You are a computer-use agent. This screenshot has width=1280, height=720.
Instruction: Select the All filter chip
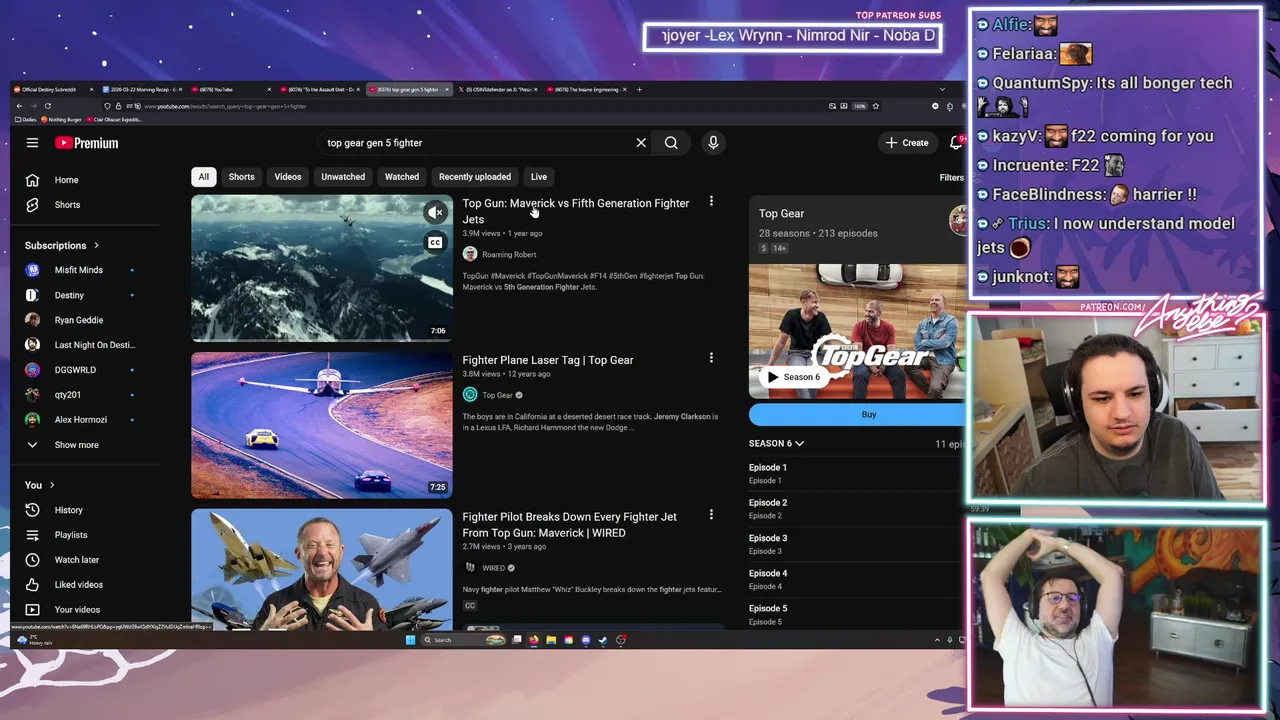click(x=203, y=177)
